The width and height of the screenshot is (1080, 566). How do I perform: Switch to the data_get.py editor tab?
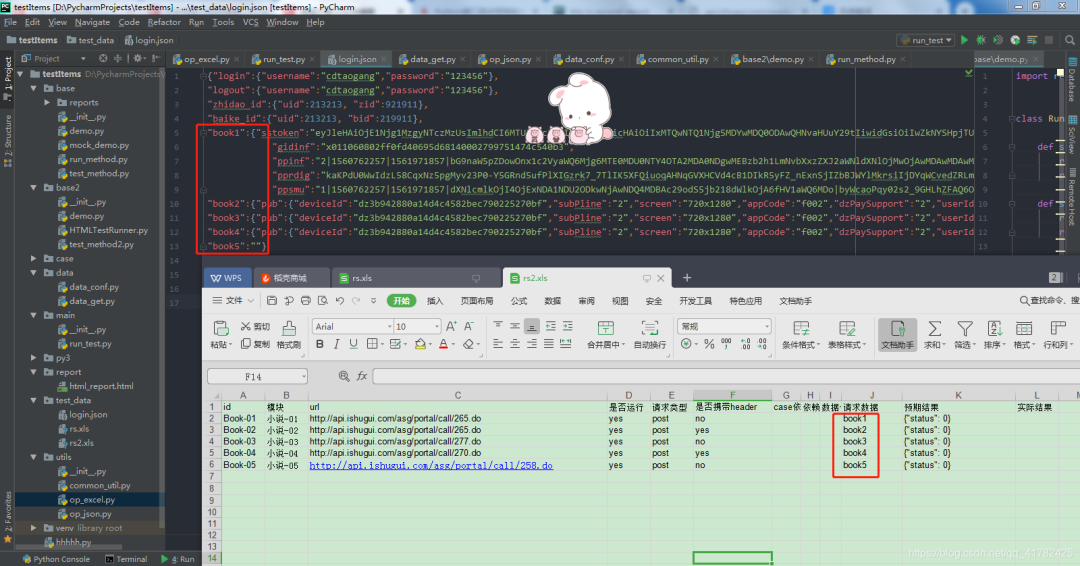click(433, 59)
